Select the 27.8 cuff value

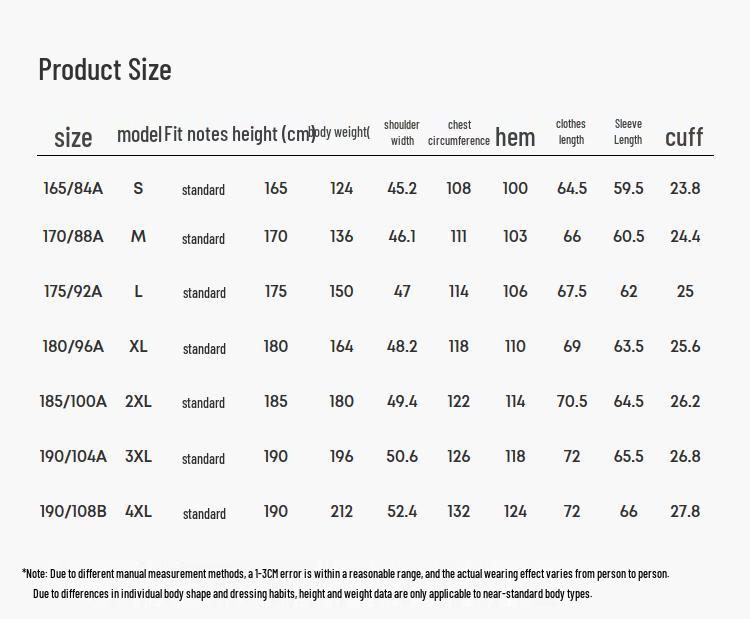pyautogui.click(x=685, y=512)
